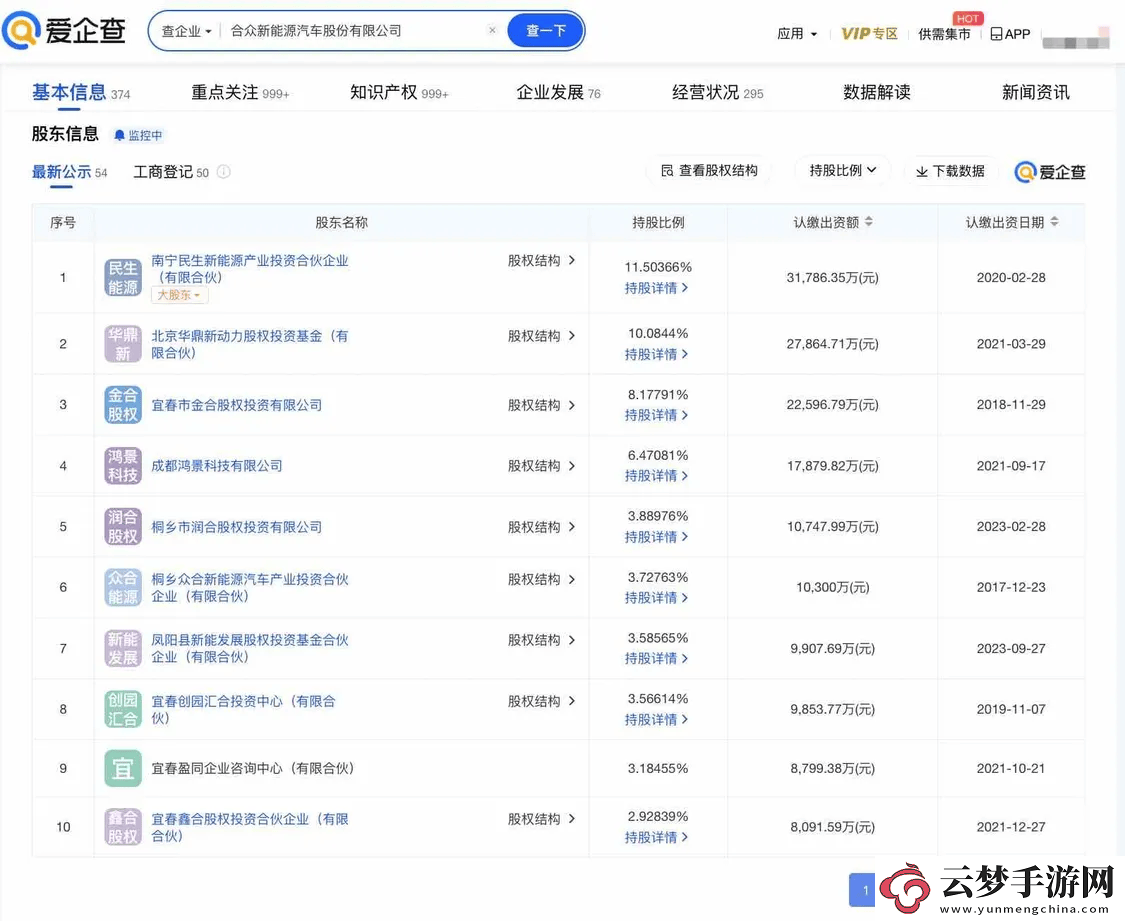
Task: Sort by 认缴出资日期 column arrows
Action: point(1054,222)
